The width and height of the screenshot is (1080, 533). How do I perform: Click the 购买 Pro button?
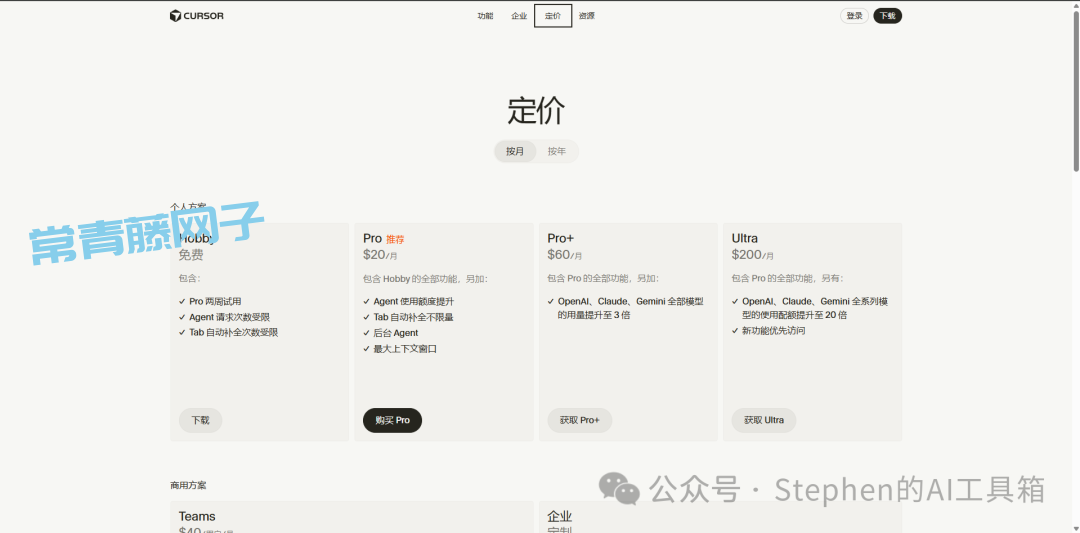click(392, 421)
